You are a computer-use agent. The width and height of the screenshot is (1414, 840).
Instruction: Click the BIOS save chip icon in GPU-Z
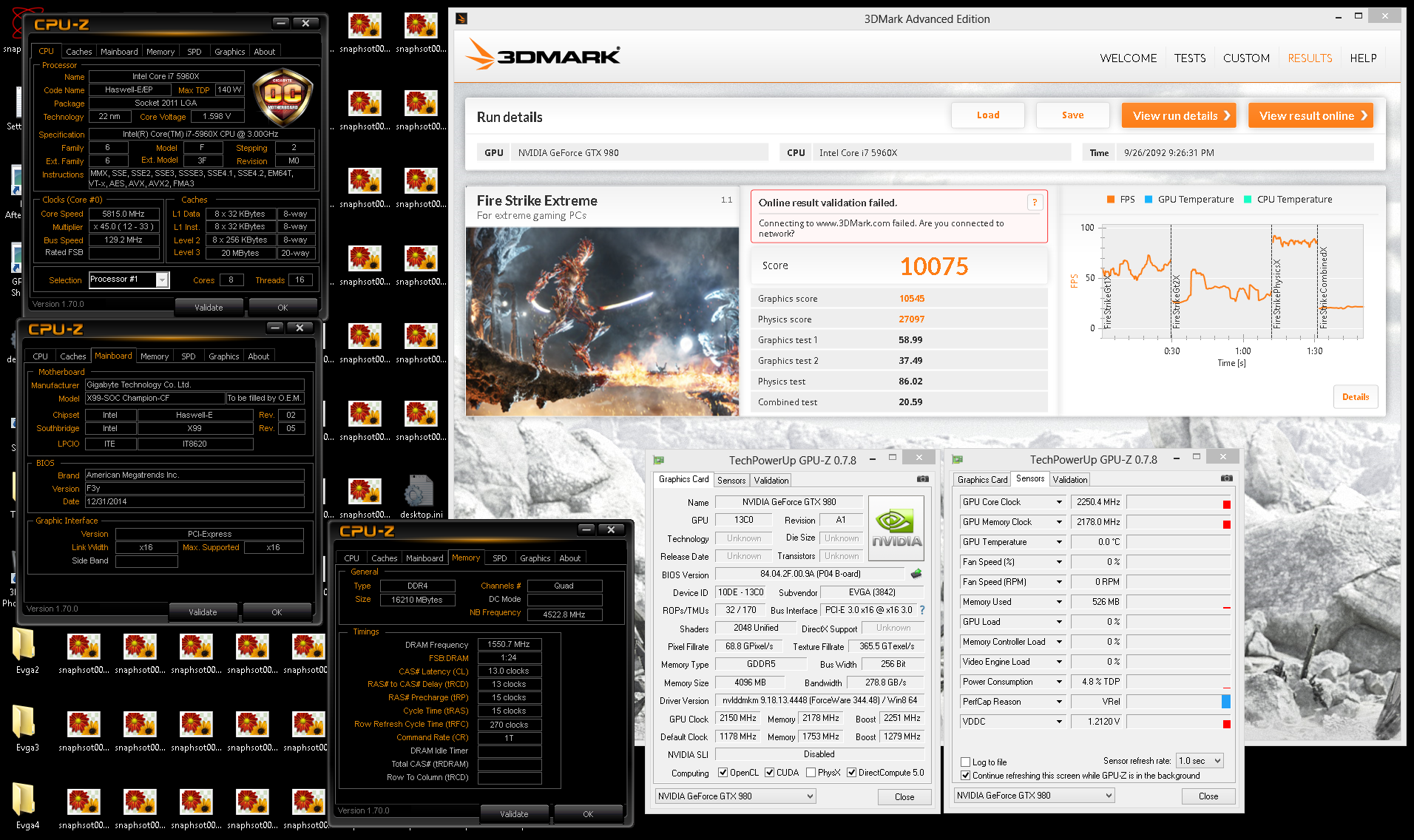[x=916, y=574]
